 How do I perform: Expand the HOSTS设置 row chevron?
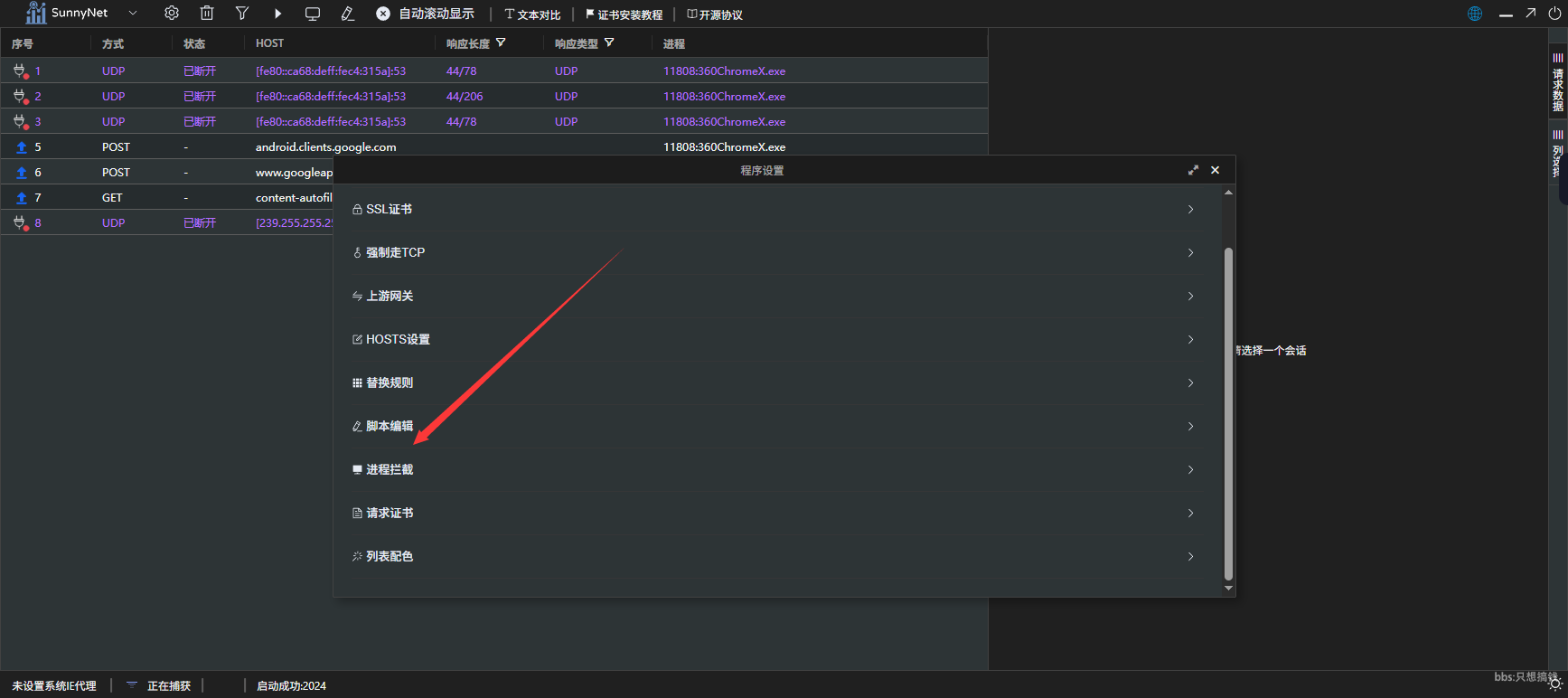point(1190,339)
